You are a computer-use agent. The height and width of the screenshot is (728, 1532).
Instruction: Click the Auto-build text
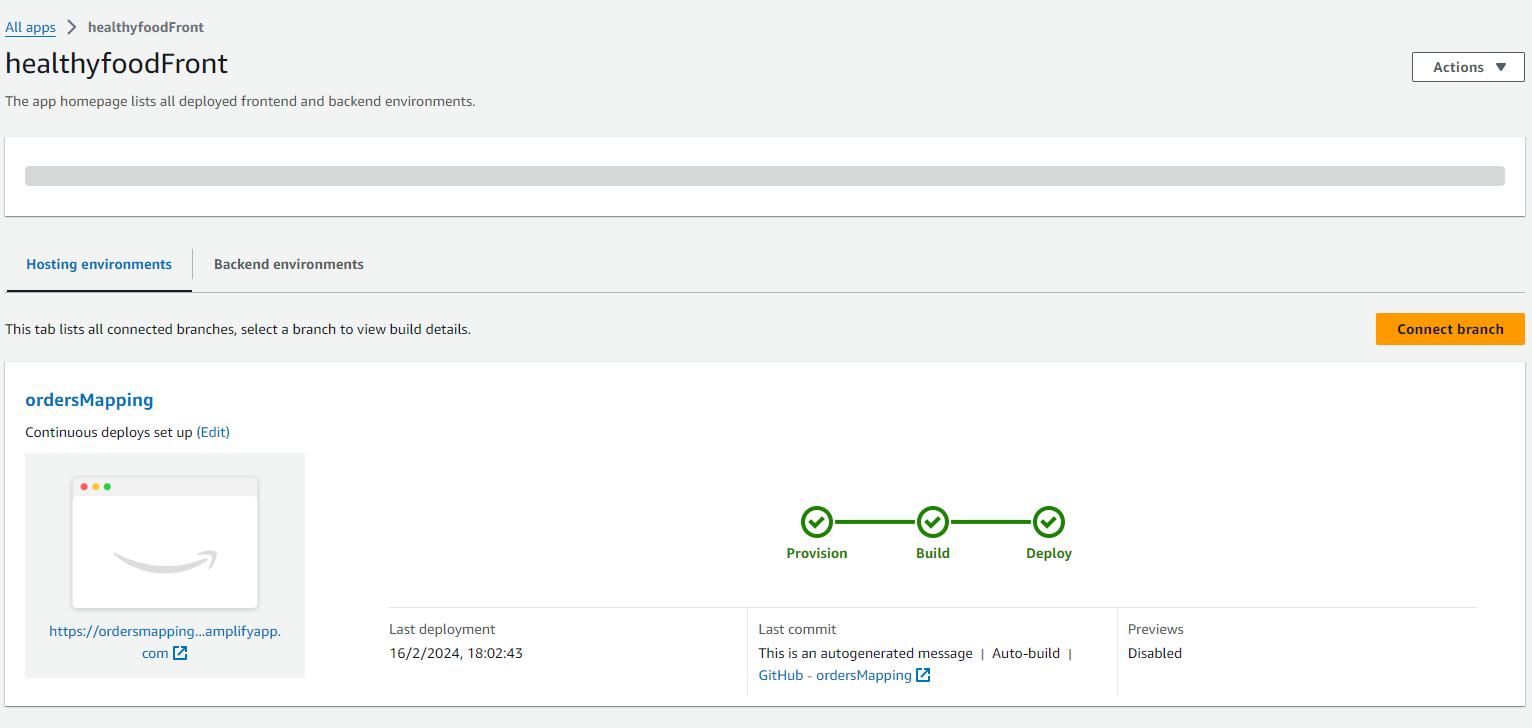[1026, 653]
